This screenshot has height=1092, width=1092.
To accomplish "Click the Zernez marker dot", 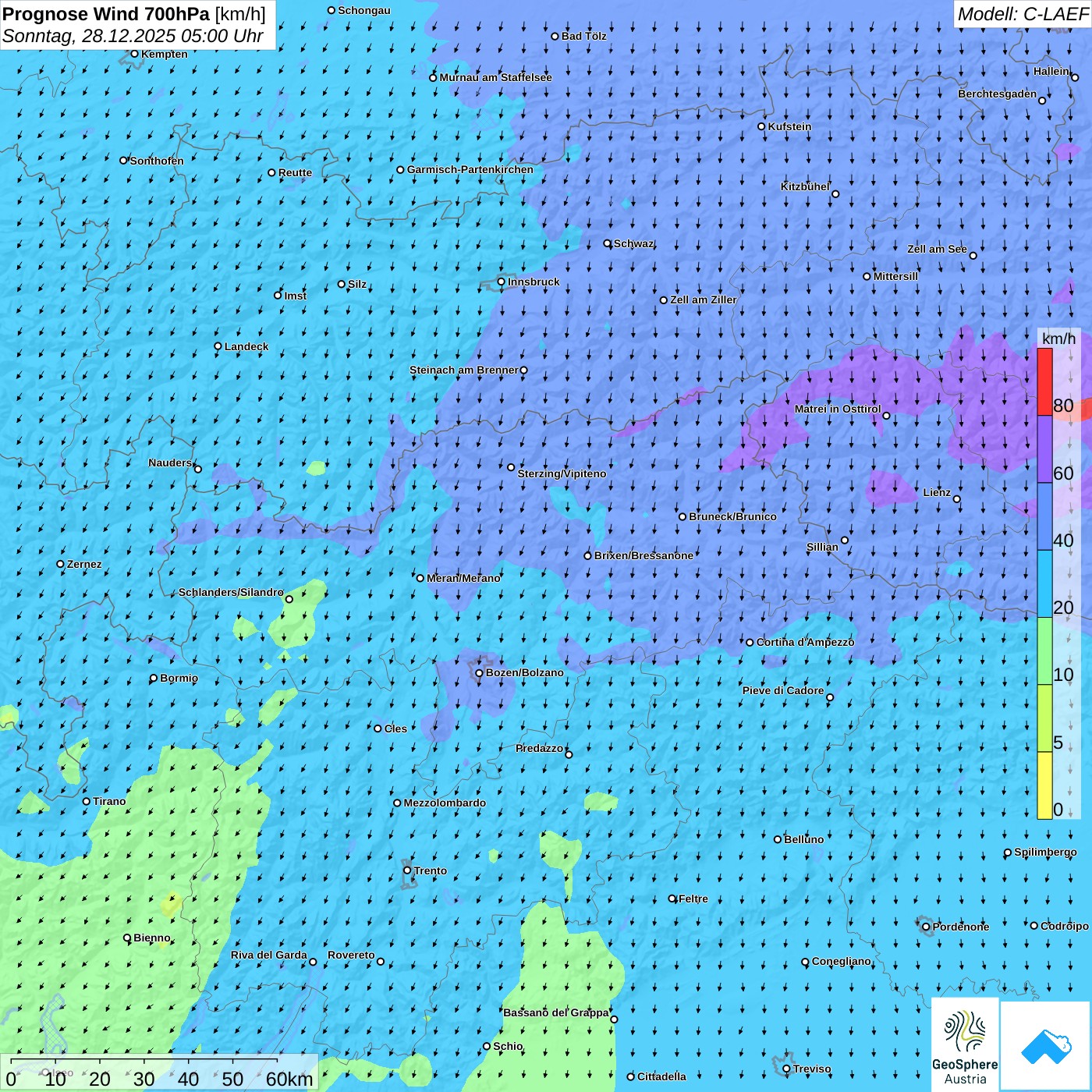I will [x=61, y=564].
